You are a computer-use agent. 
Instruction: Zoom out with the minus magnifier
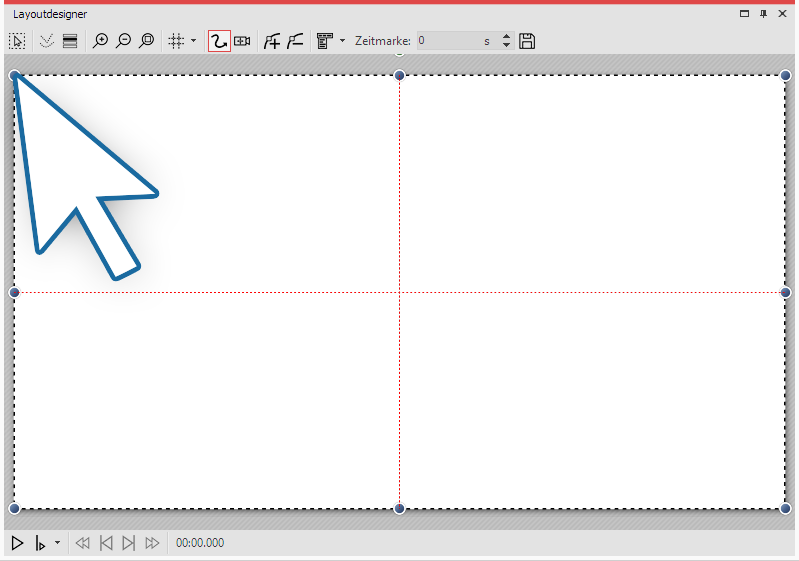pyautogui.click(x=123, y=41)
